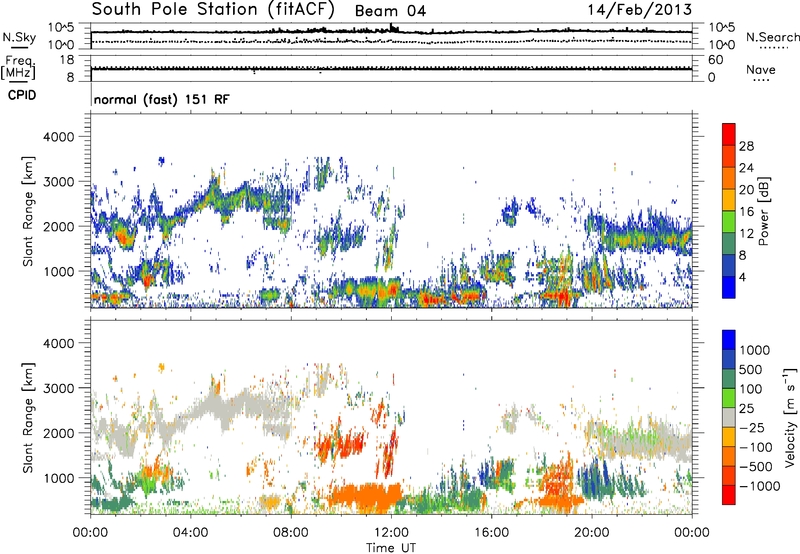This screenshot has height=554, width=800.
Task: Click the "18" tick on the frequency axis
Action: coord(67,60)
